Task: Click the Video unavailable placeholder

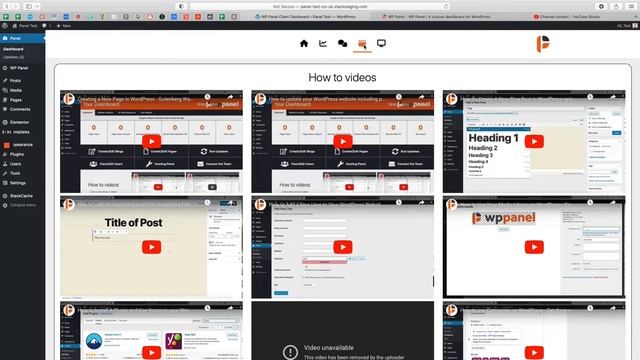Action: coord(343,331)
